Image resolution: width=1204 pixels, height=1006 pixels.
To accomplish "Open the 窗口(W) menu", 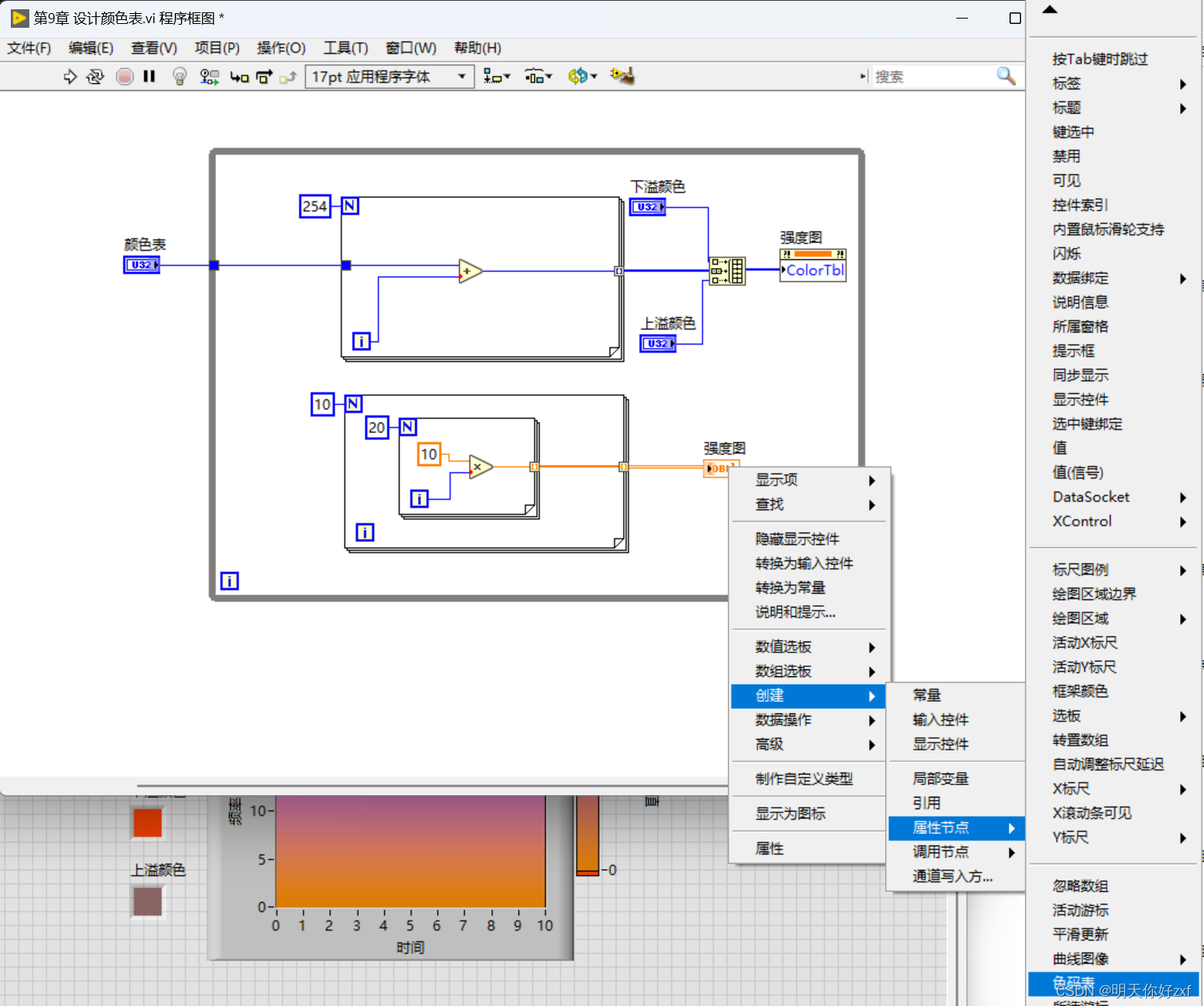I will point(411,48).
